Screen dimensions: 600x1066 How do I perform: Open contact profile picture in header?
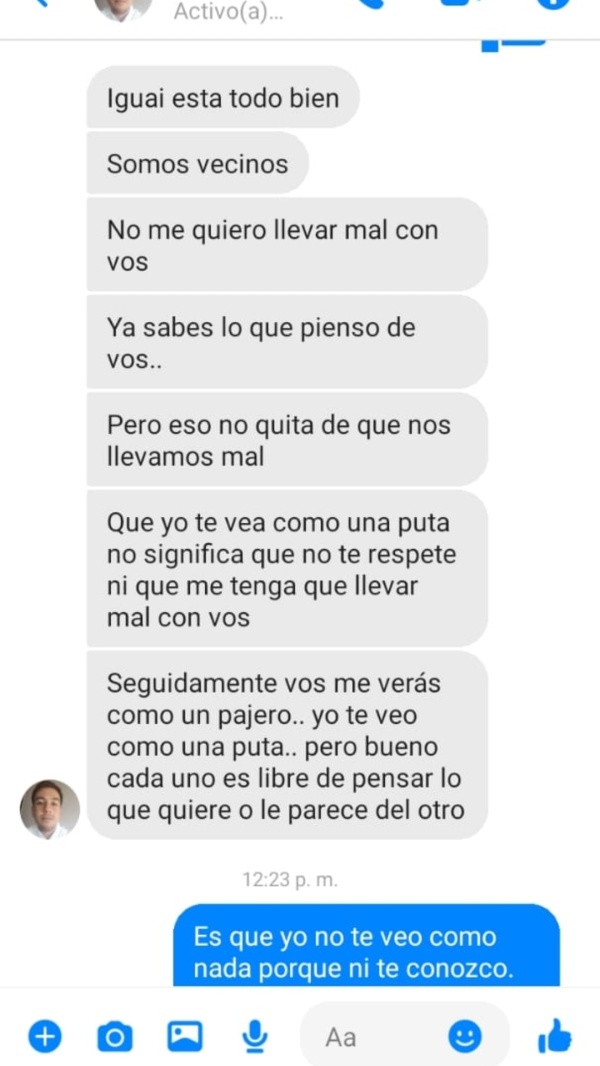point(123,7)
